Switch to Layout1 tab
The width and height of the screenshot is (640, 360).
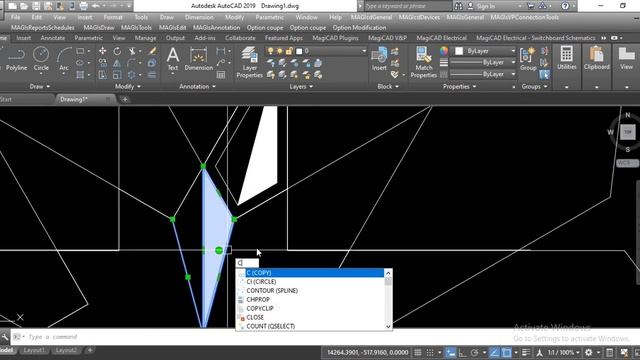click(33, 350)
